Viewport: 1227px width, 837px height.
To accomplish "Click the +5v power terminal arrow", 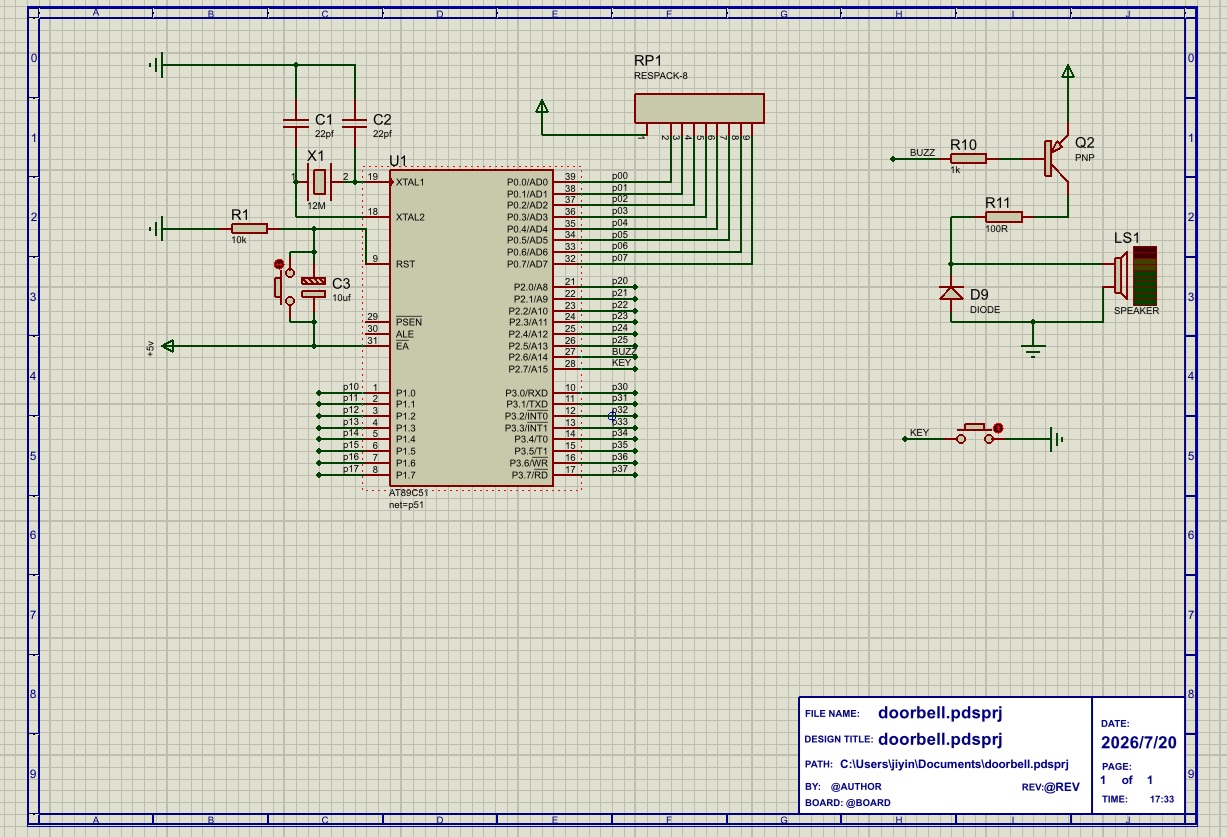I will tap(168, 346).
